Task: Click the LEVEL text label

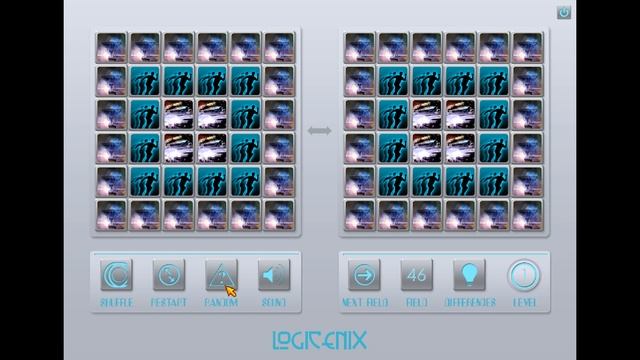Action: [524, 303]
